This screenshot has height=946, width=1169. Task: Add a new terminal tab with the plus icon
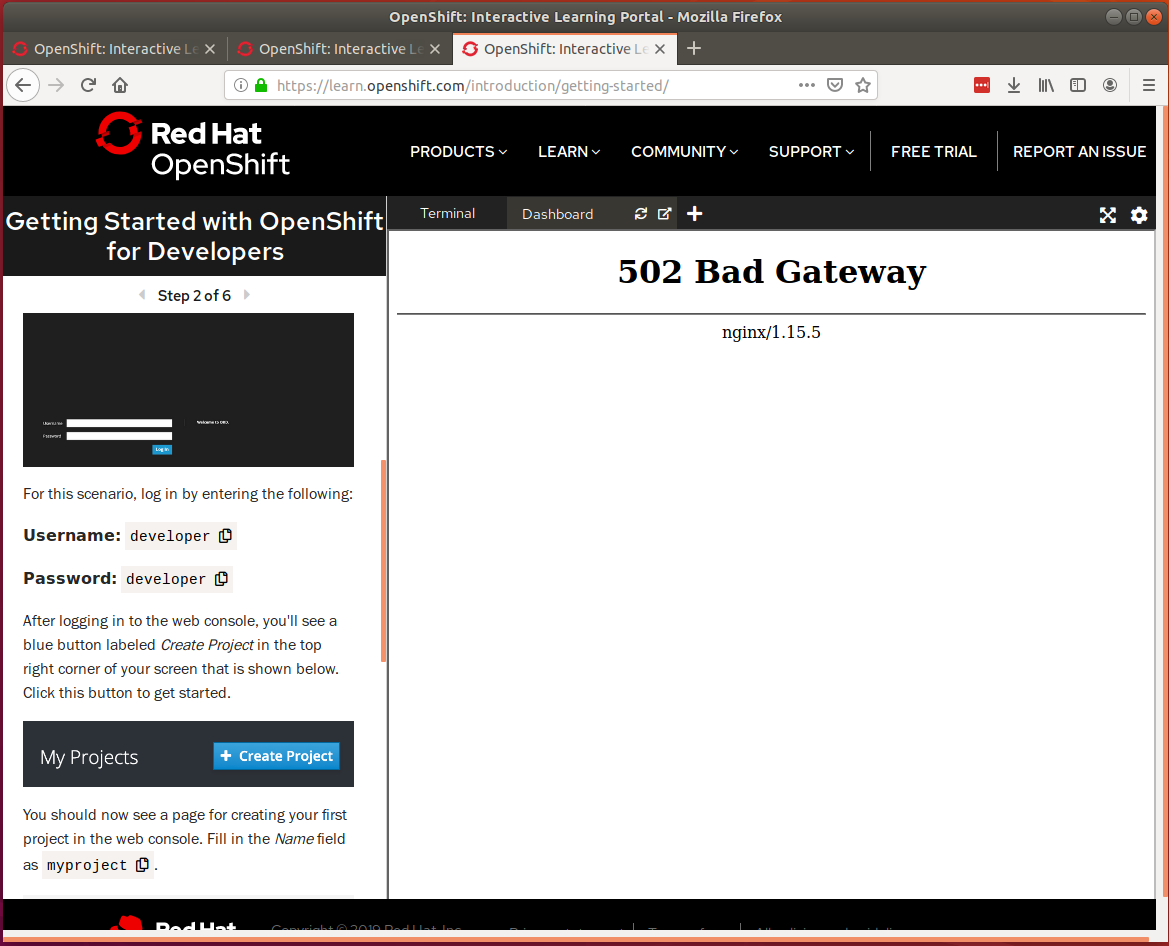(694, 213)
